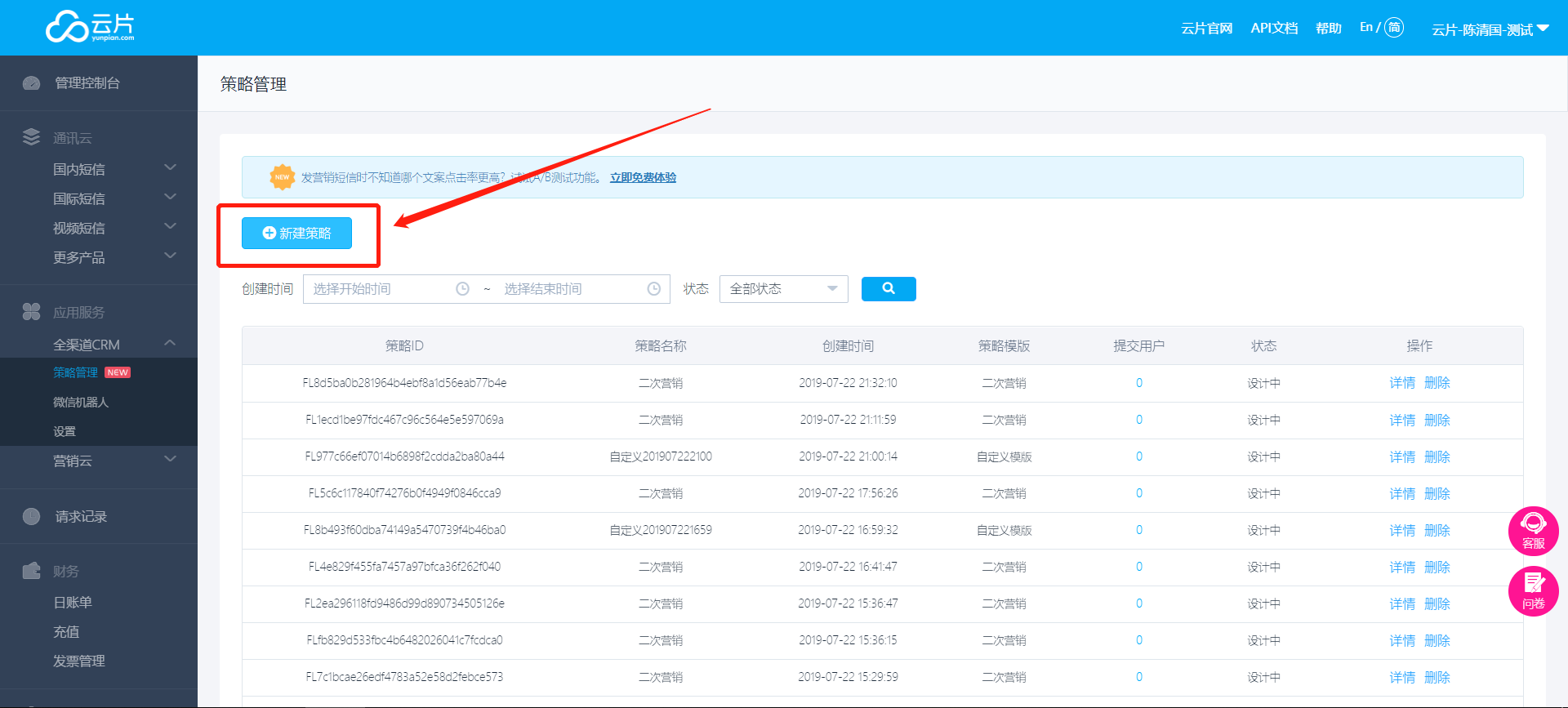1568x708 pixels.
Task: Open 请求记录 in the sidebar
Action: [x=81, y=517]
